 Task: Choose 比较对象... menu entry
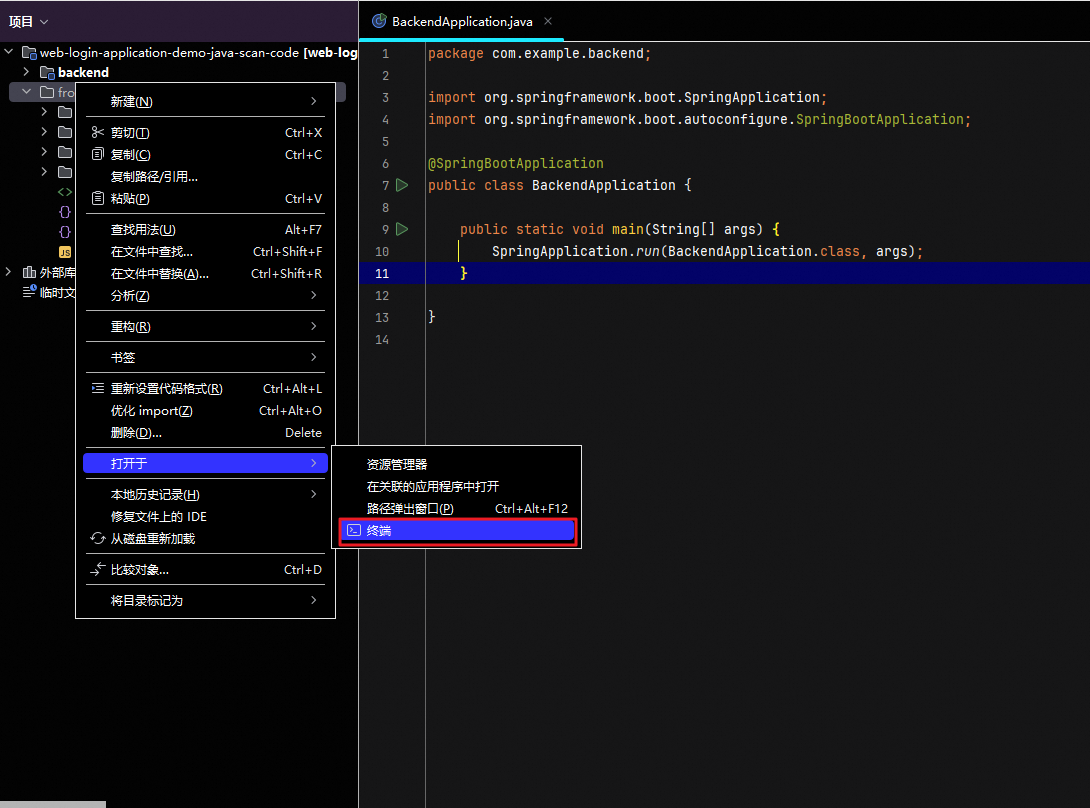pyautogui.click(x=205, y=570)
